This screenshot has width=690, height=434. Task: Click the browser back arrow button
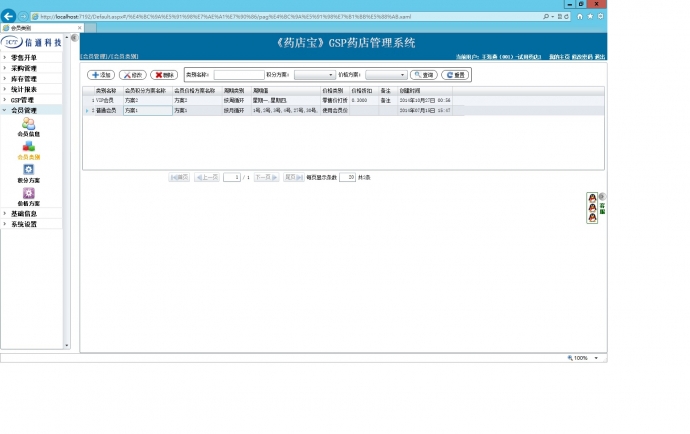(8, 16)
